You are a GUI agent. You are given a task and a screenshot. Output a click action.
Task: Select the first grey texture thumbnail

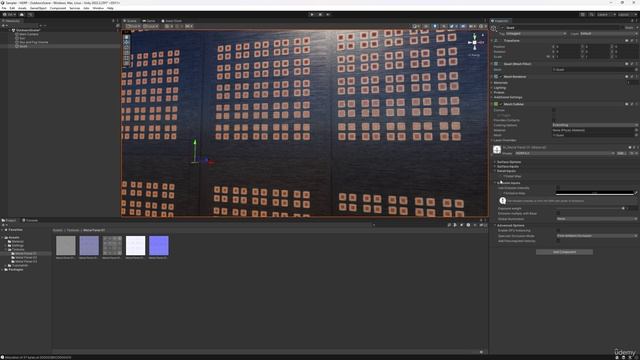66,246
